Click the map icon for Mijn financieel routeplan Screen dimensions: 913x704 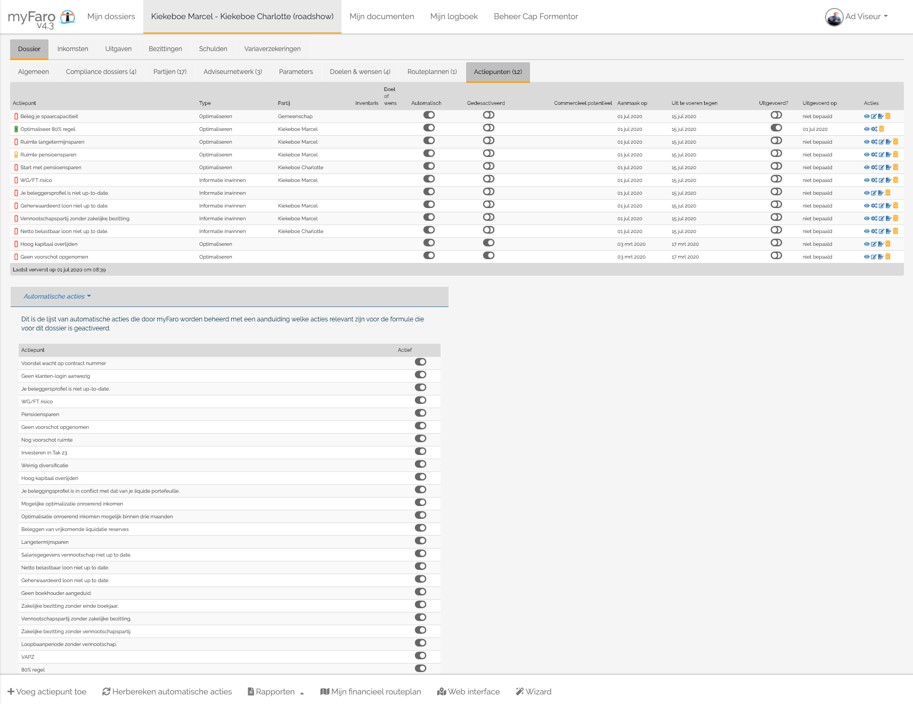pos(324,692)
